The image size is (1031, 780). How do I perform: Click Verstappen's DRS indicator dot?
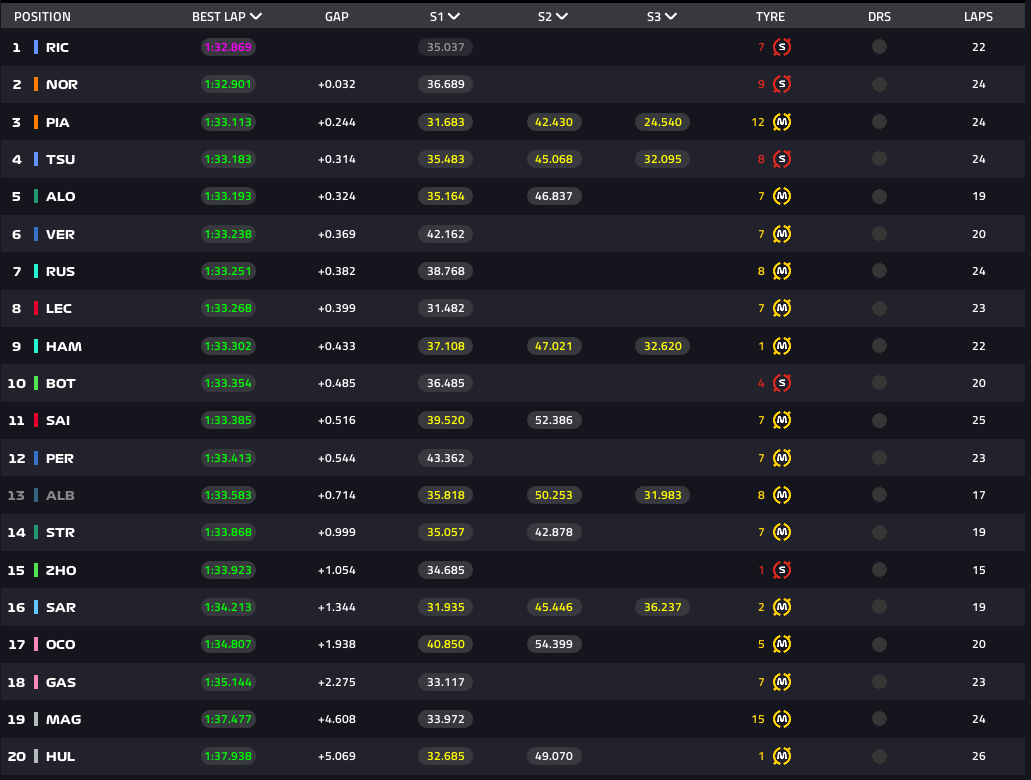point(879,234)
